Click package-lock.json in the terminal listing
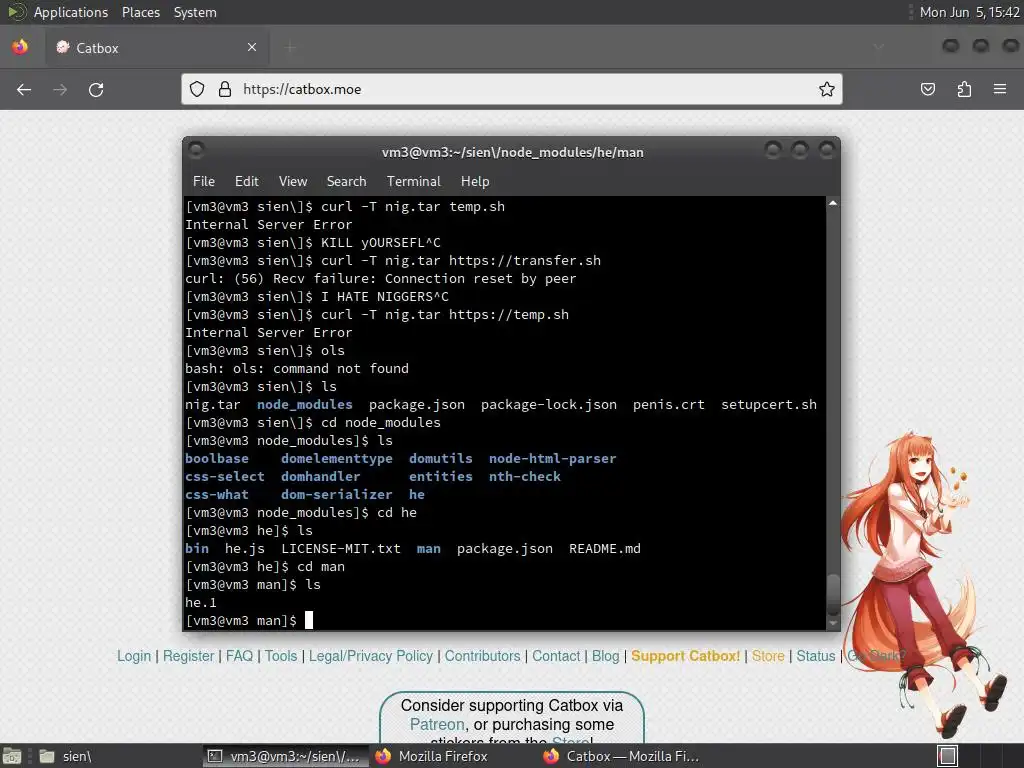This screenshot has height=768, width=1024. coord(549,404)
